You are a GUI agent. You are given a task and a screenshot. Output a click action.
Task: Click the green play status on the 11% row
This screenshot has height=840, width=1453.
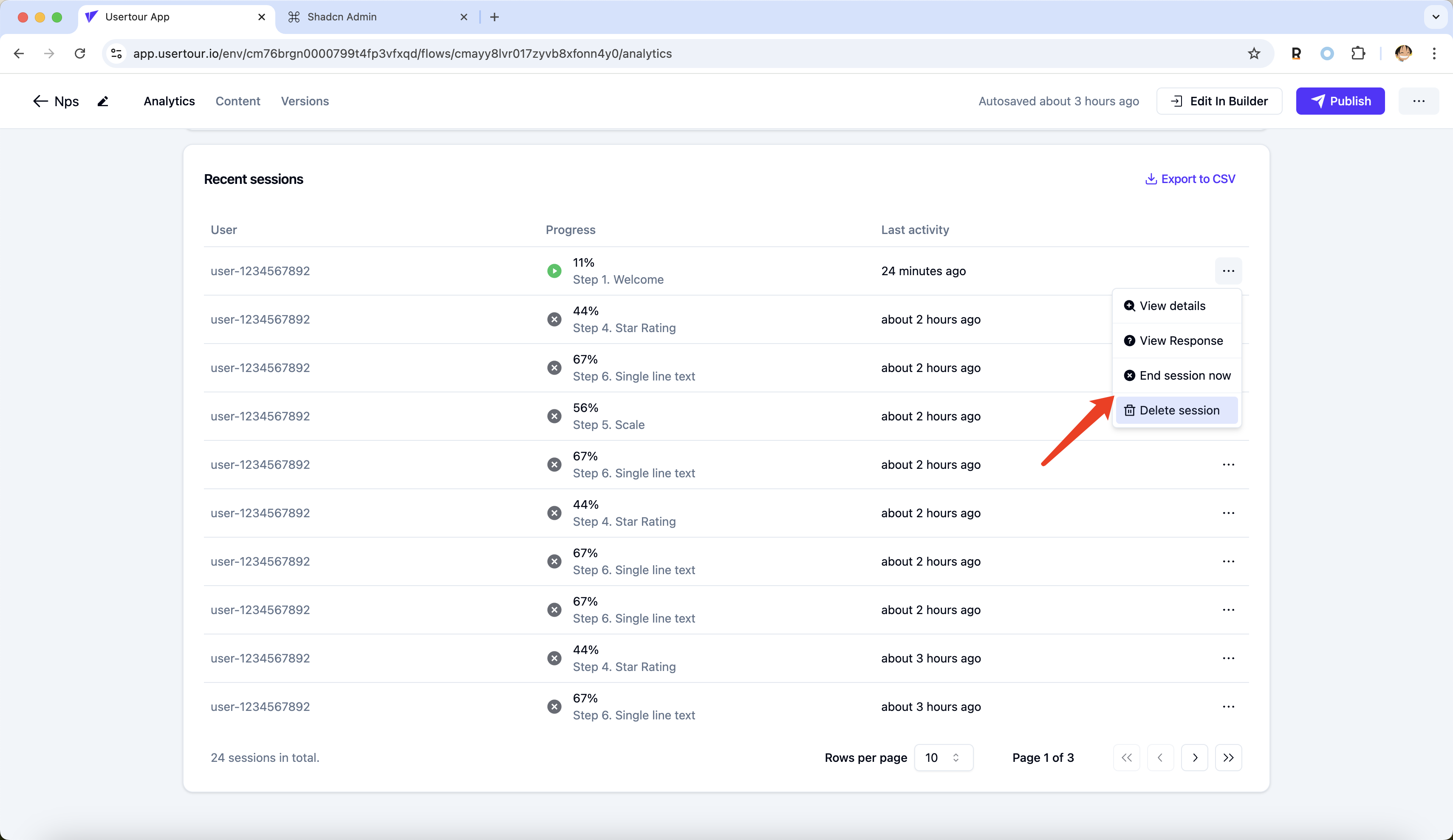(554, 271)
